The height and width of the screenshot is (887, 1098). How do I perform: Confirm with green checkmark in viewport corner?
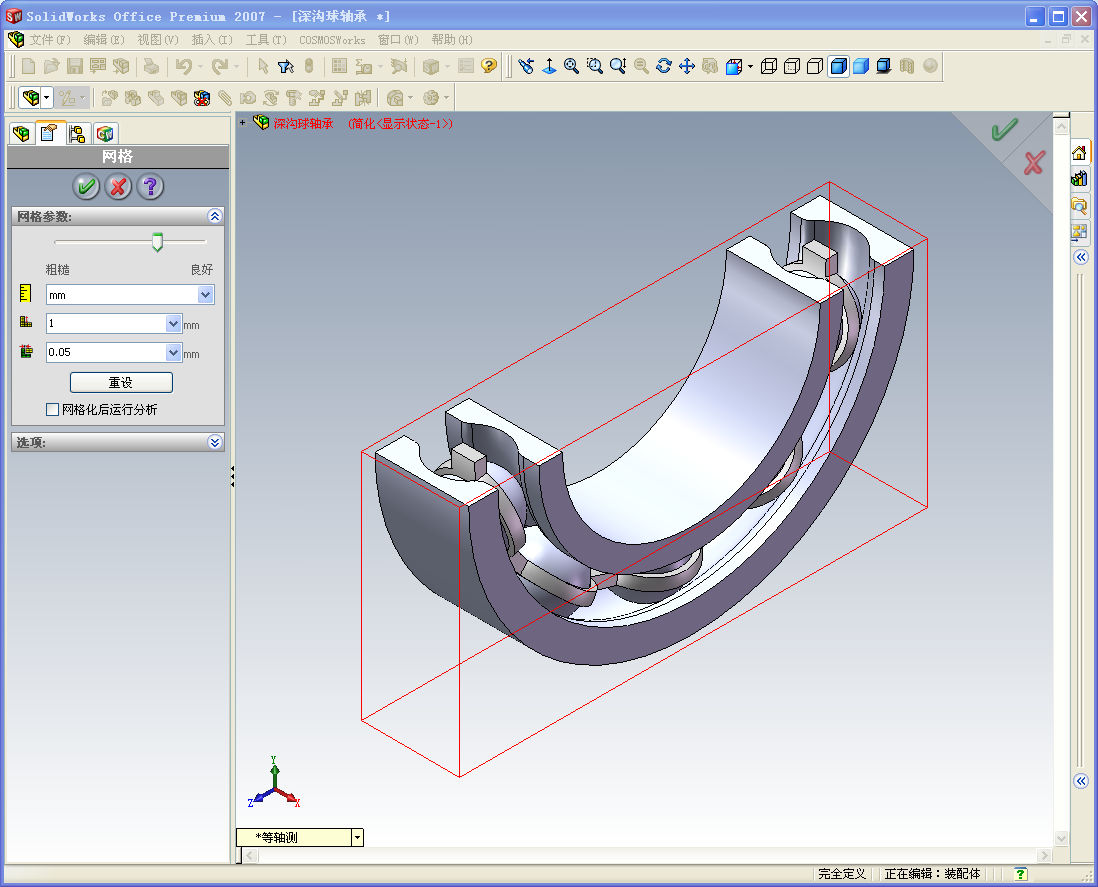coord(1004,130)
